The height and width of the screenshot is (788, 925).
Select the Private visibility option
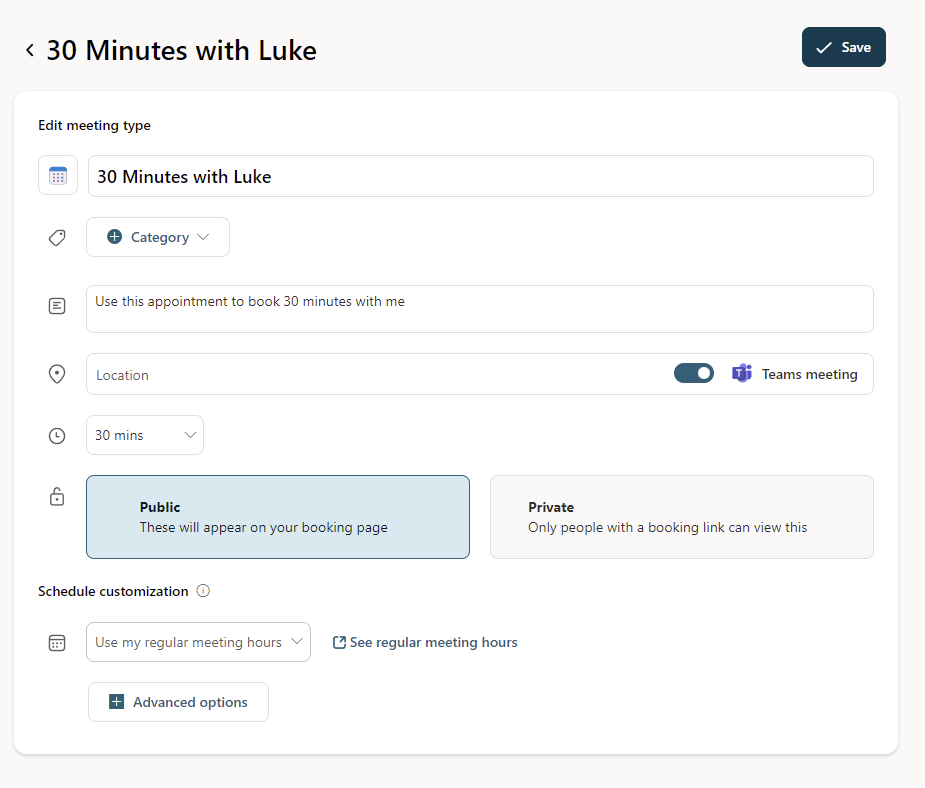tap(681, 516)
